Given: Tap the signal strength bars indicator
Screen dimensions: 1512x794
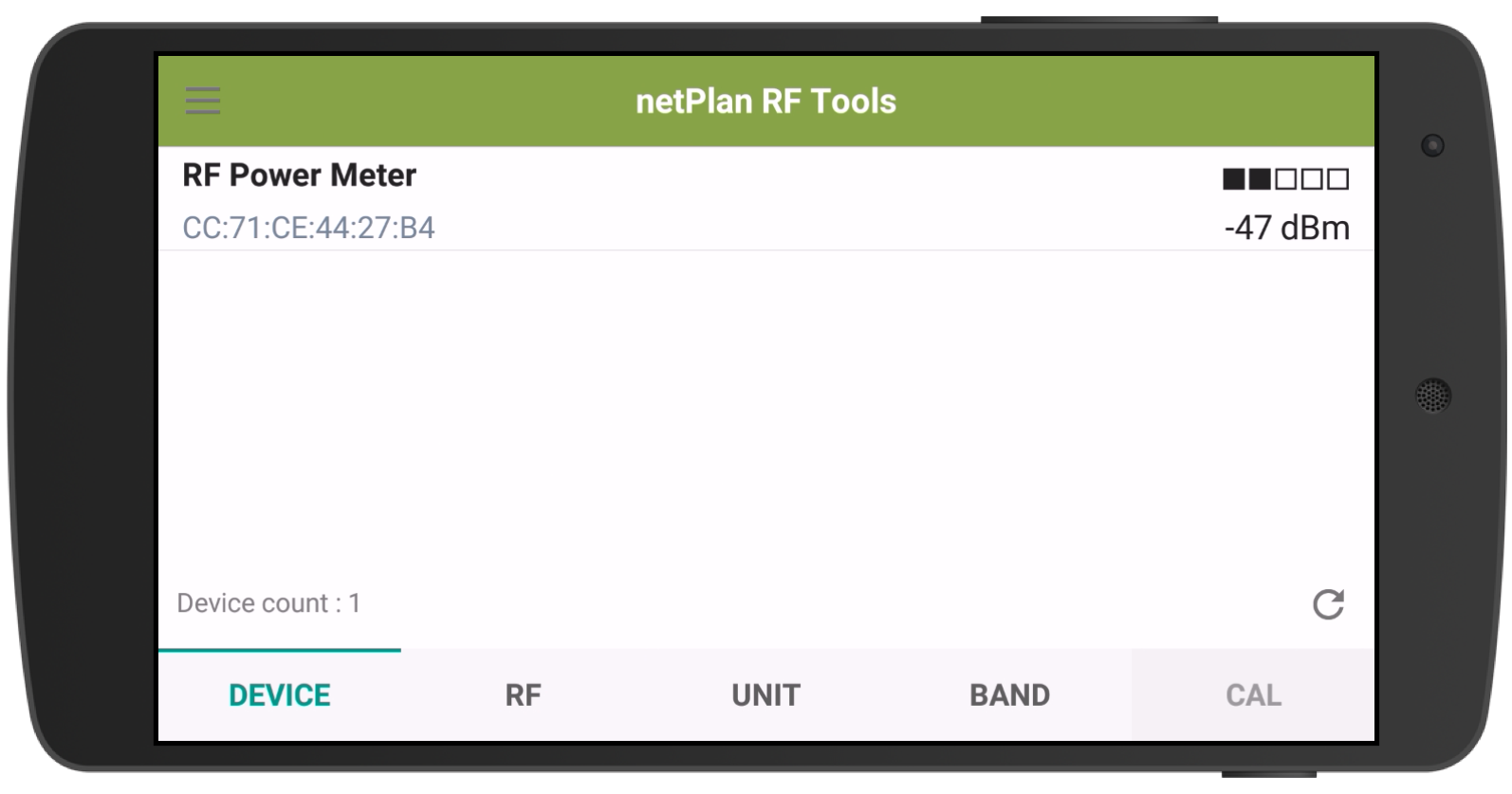Looking at the screenshot, I should click(1285, 178).
